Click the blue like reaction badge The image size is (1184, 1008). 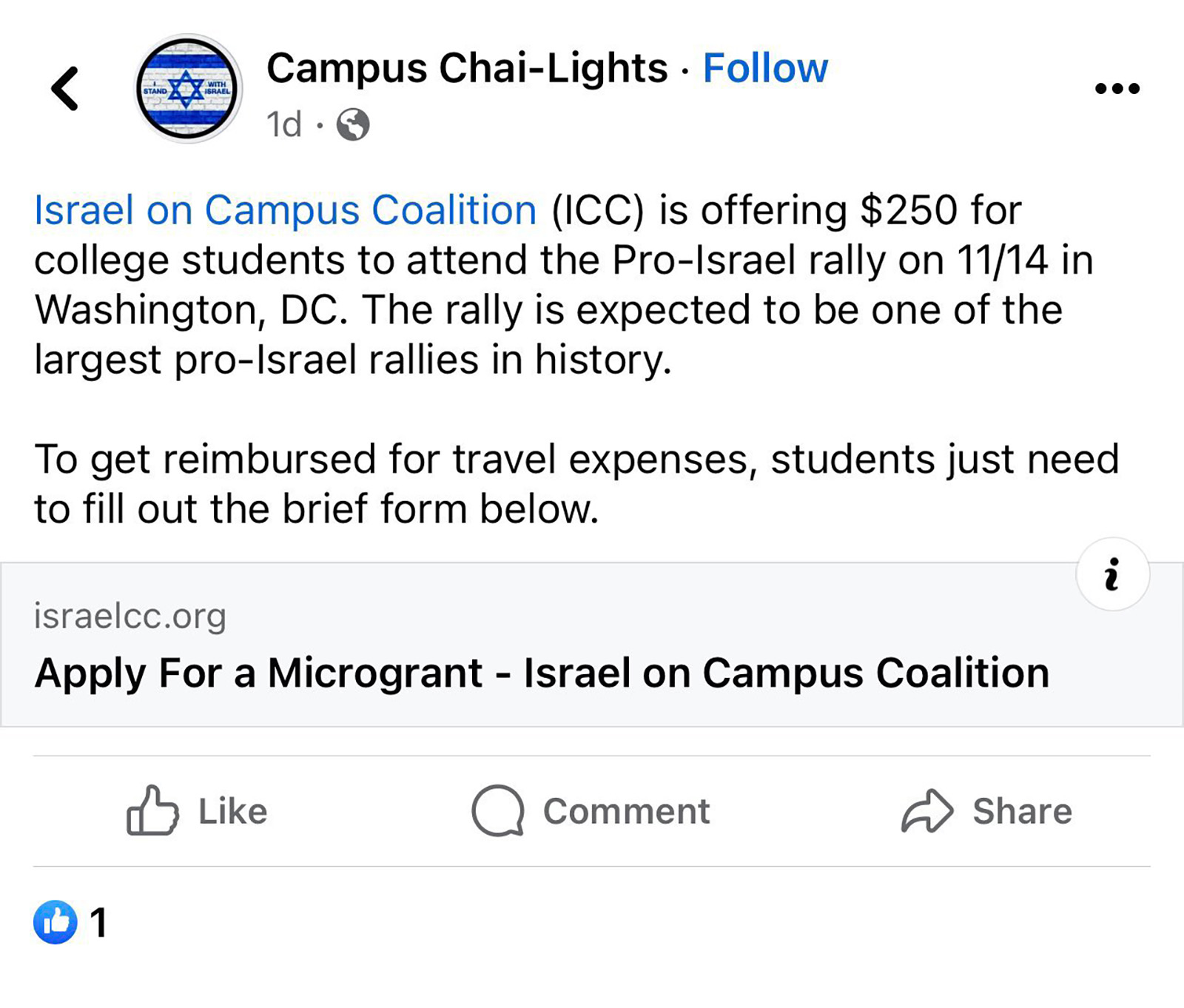55,922
